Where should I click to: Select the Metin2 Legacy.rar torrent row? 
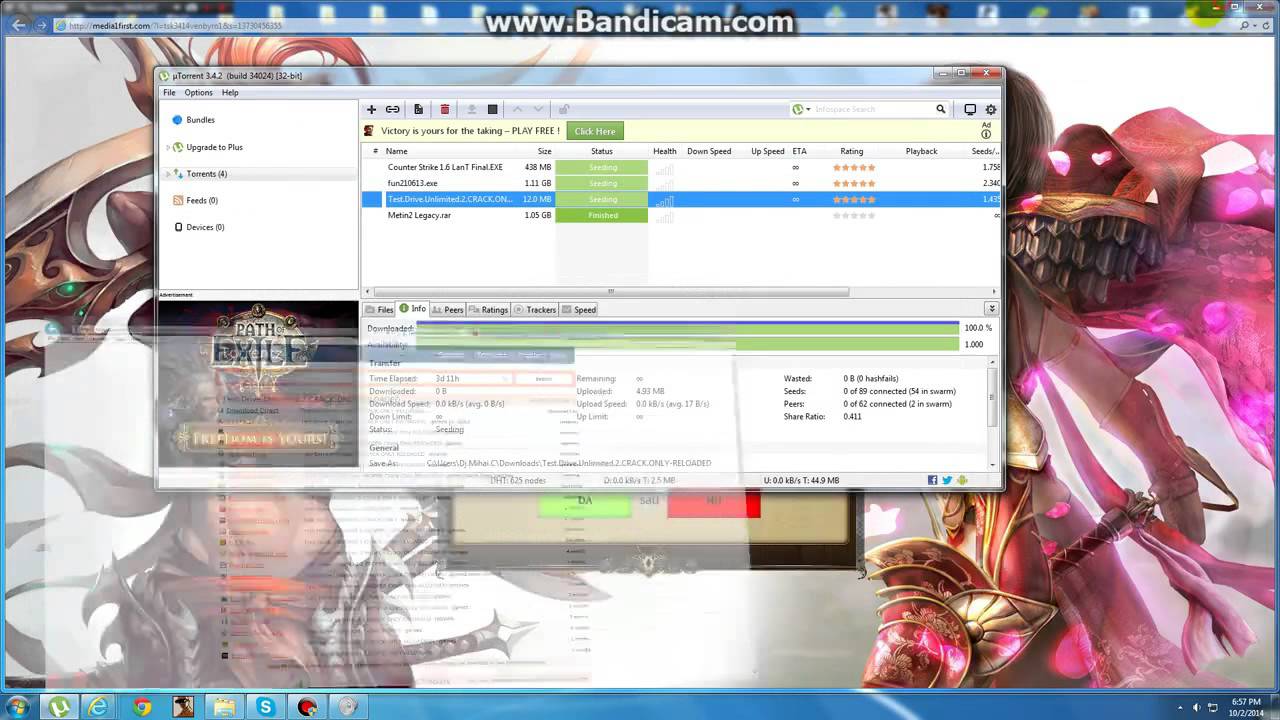coord(680,215)
